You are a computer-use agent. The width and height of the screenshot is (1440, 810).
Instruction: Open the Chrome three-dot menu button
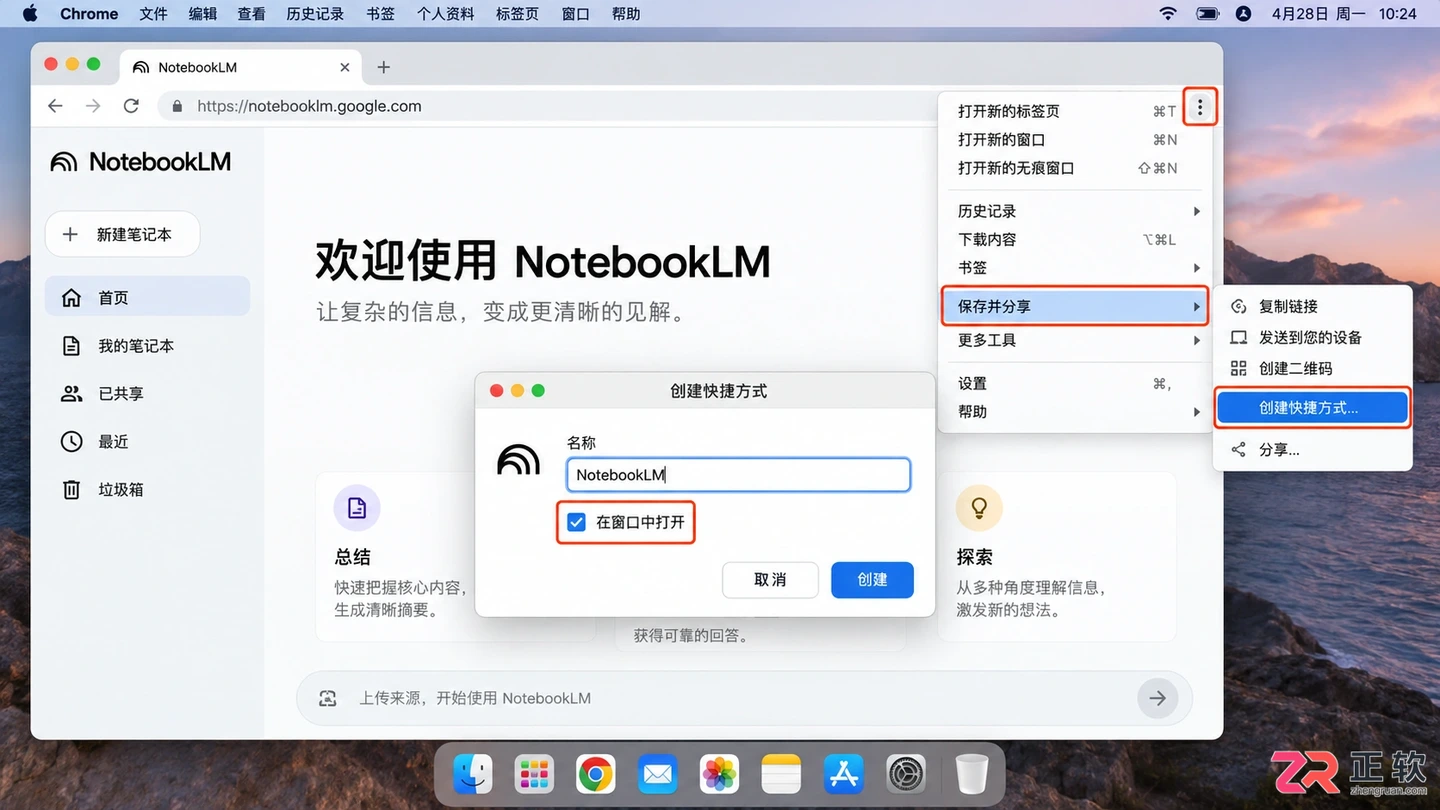pos(1200,107)
